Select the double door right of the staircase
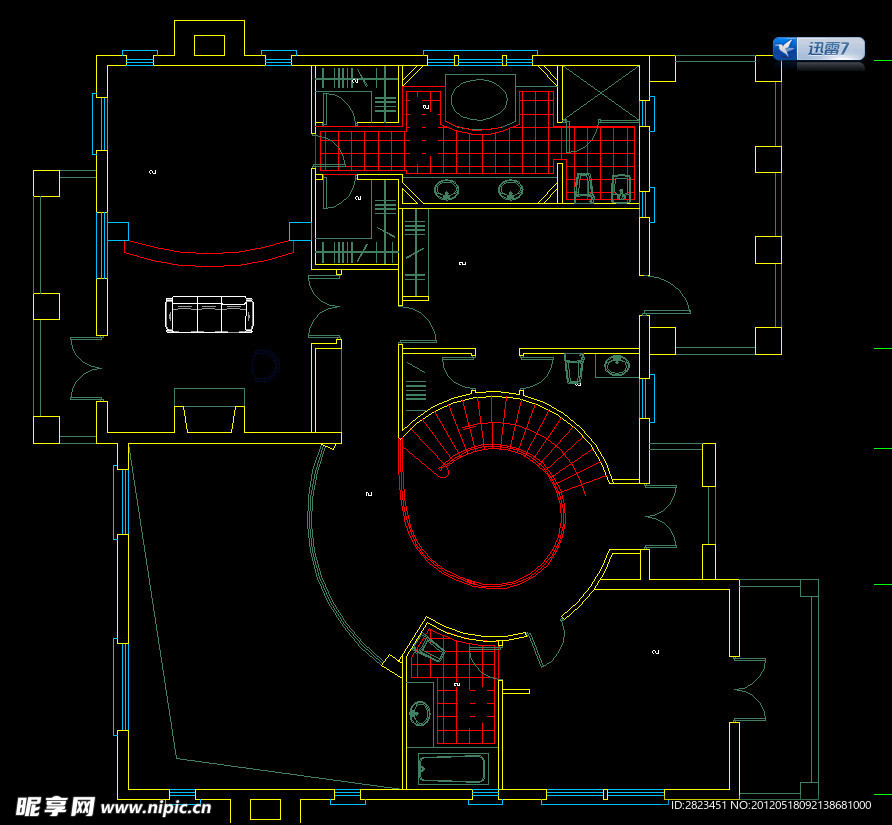892x825 pixels. (662, 516)
